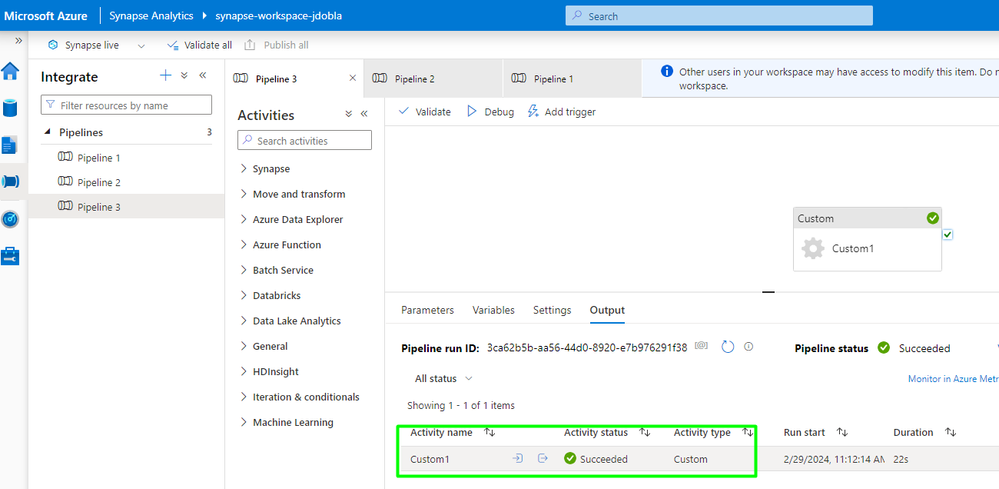Expand all items in Integrate panel

coord(184,76)
